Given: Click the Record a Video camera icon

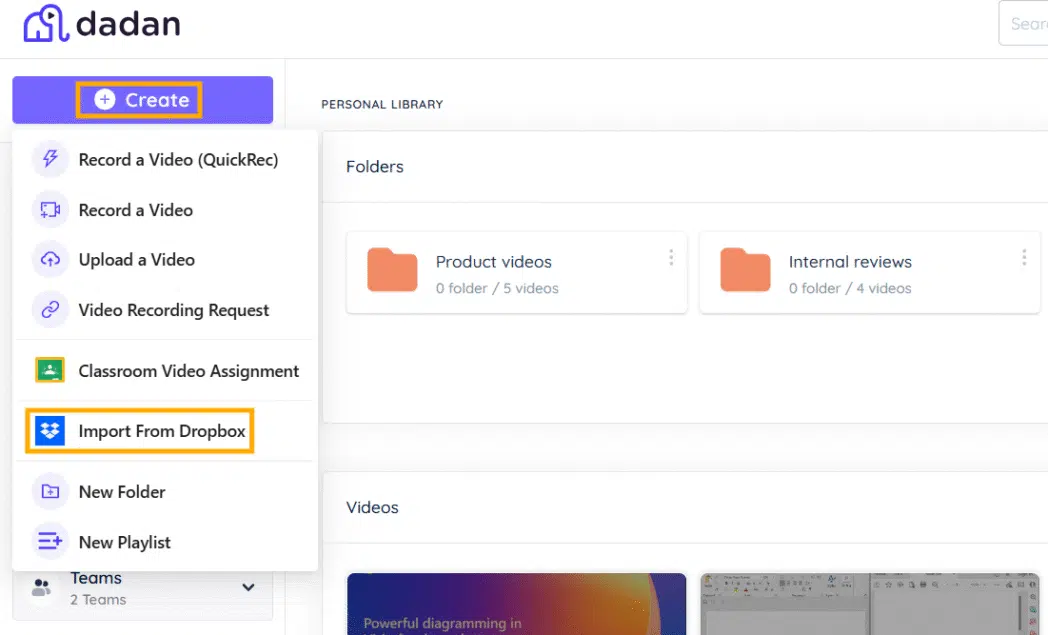Looking at the screenshot, I should [x=51, y=210].
